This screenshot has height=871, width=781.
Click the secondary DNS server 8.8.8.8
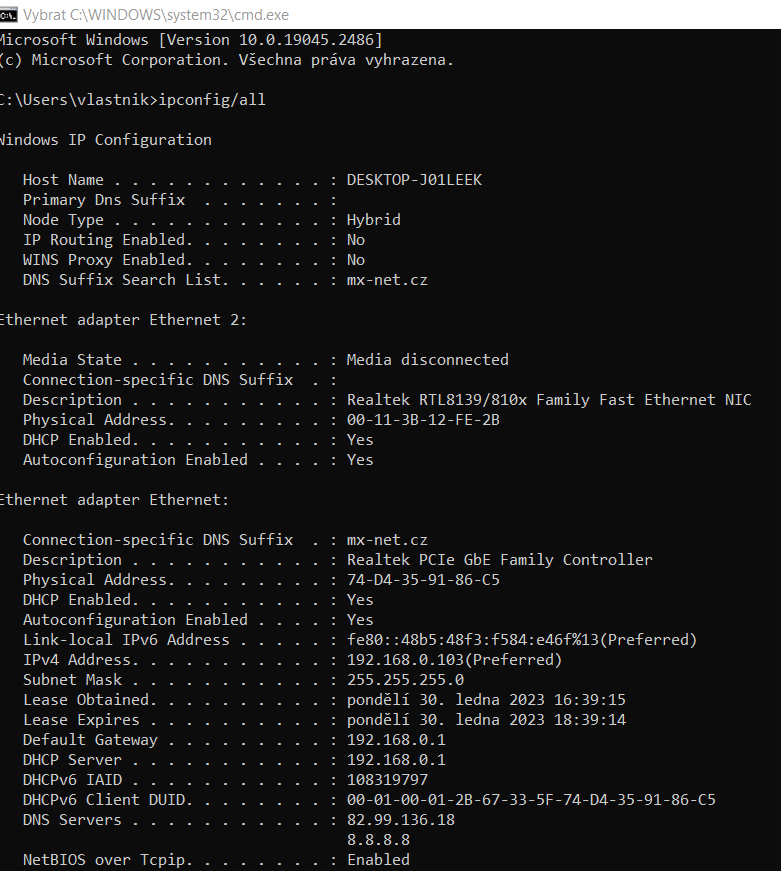tap(378, 840)
